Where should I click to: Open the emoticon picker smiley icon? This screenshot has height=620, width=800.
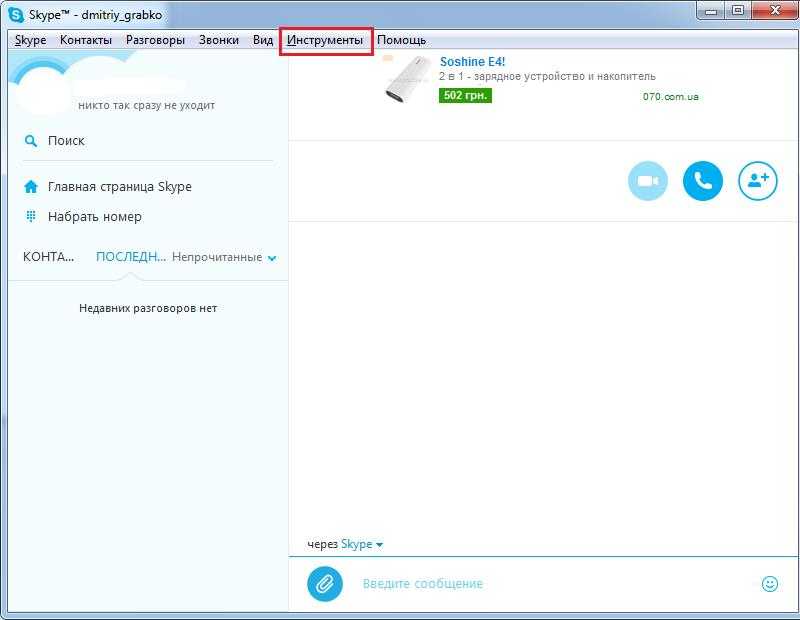(769, 584)
